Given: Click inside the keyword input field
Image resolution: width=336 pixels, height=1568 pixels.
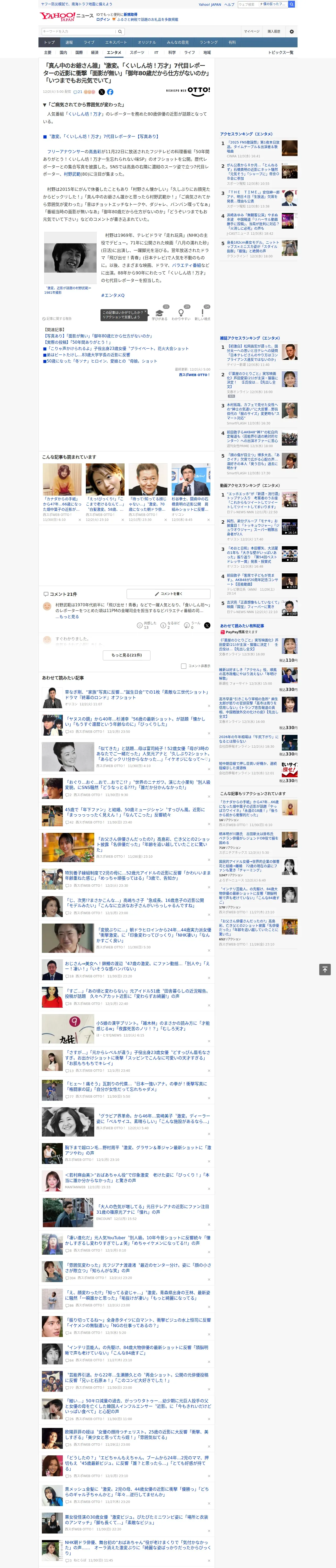Looking at the screenshot, I should (x=78, y=32).
